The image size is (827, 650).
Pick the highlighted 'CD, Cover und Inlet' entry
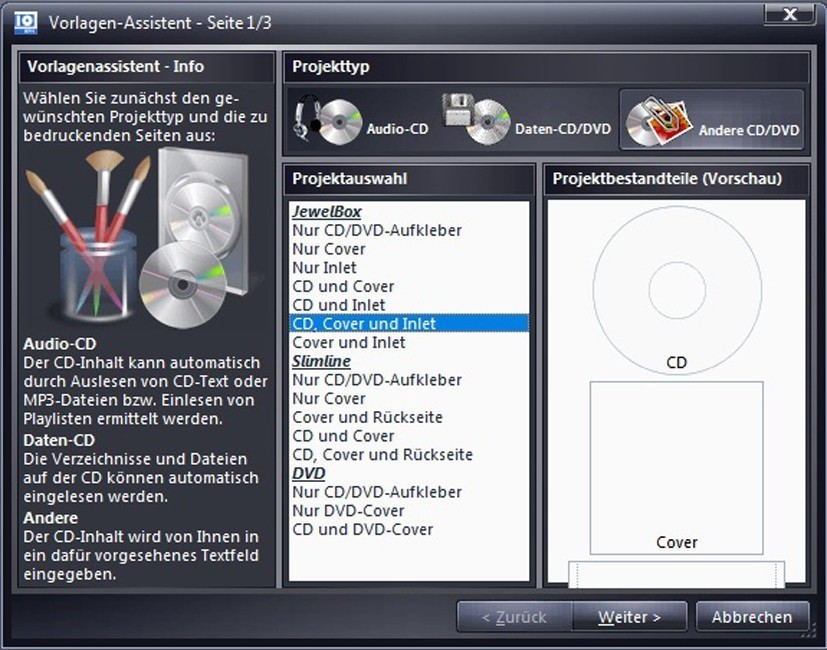click(x=364, y=324)
